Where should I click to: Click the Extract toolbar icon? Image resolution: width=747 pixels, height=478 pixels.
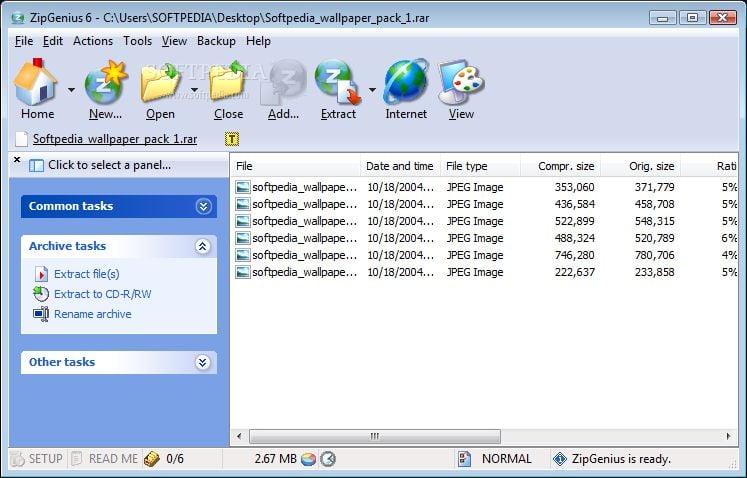point(338,82)
